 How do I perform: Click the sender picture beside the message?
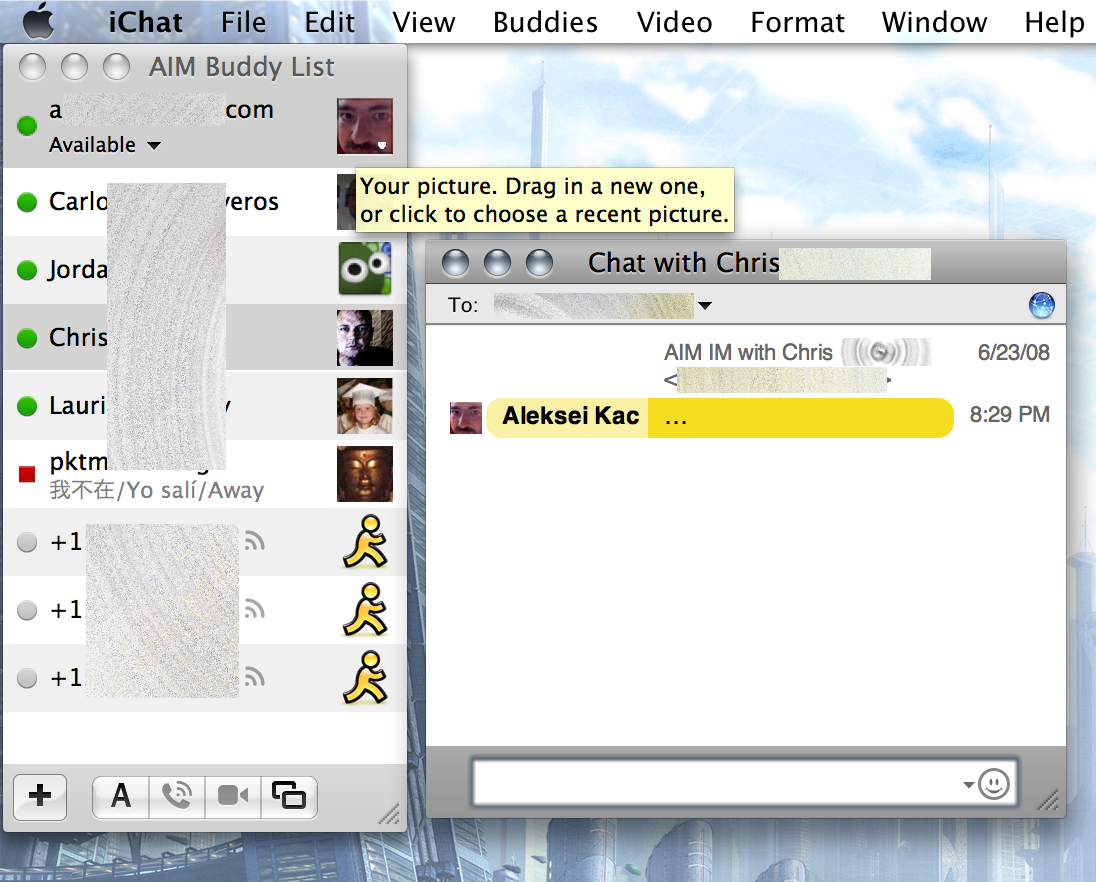466,418
